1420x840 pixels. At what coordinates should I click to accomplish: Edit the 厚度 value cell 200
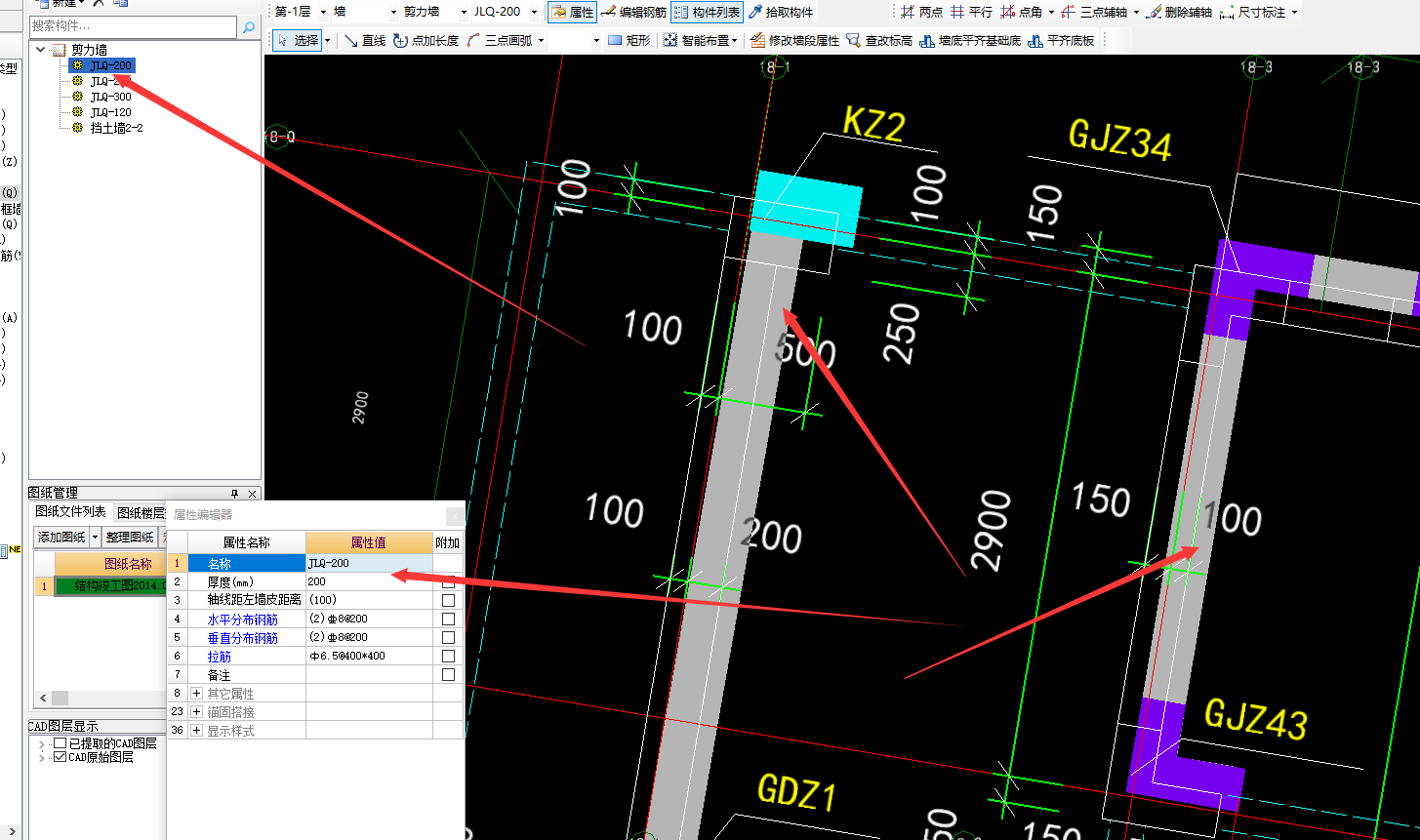click(369, 582)
